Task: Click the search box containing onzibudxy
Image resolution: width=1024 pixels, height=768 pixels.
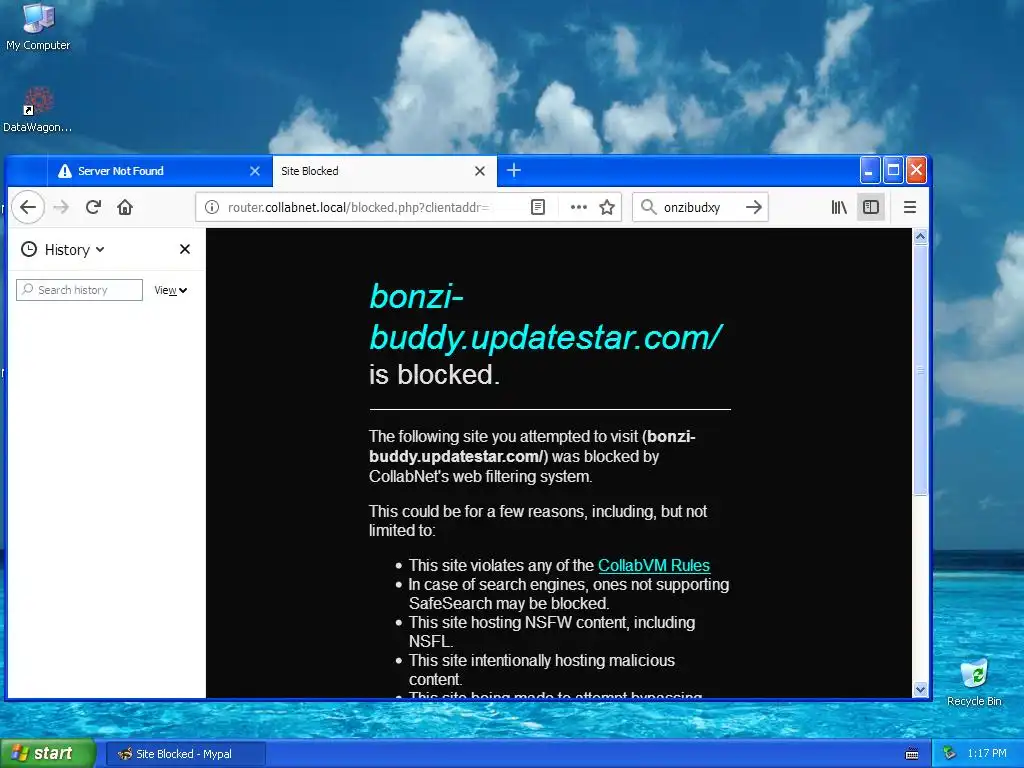Action: tap(700, 207)
